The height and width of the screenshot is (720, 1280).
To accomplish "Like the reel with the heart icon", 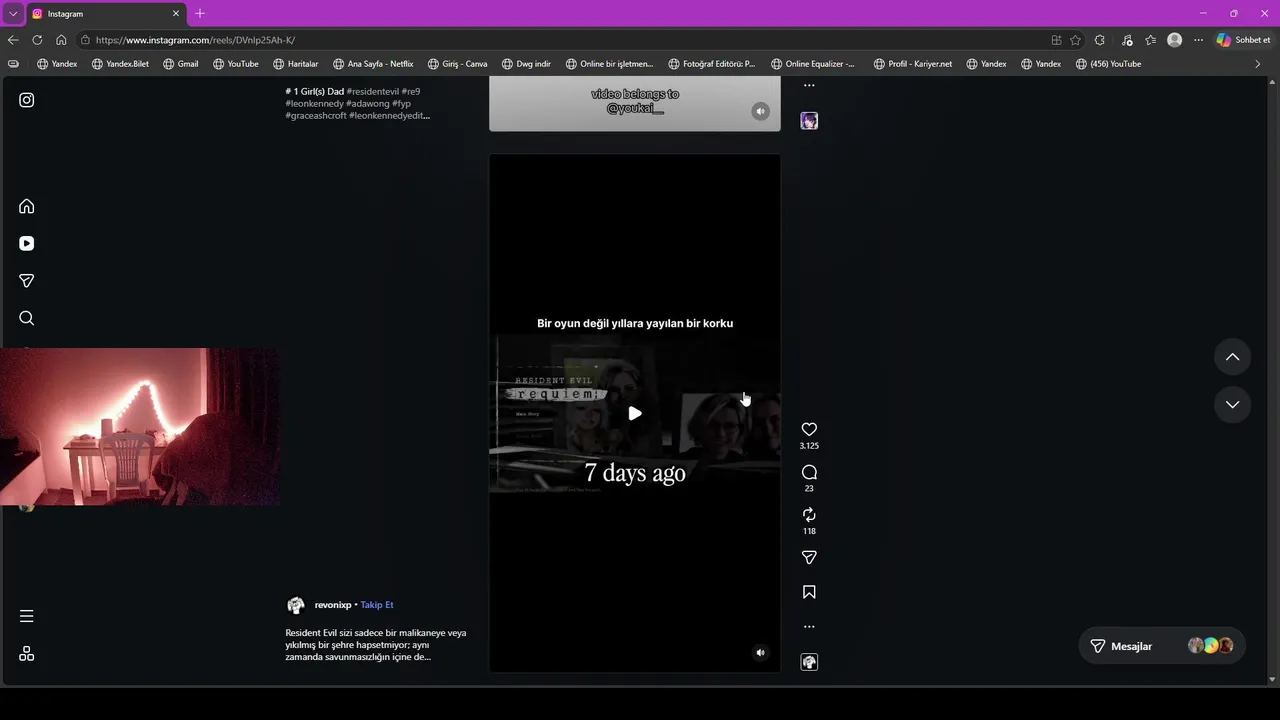I will 809,429.
